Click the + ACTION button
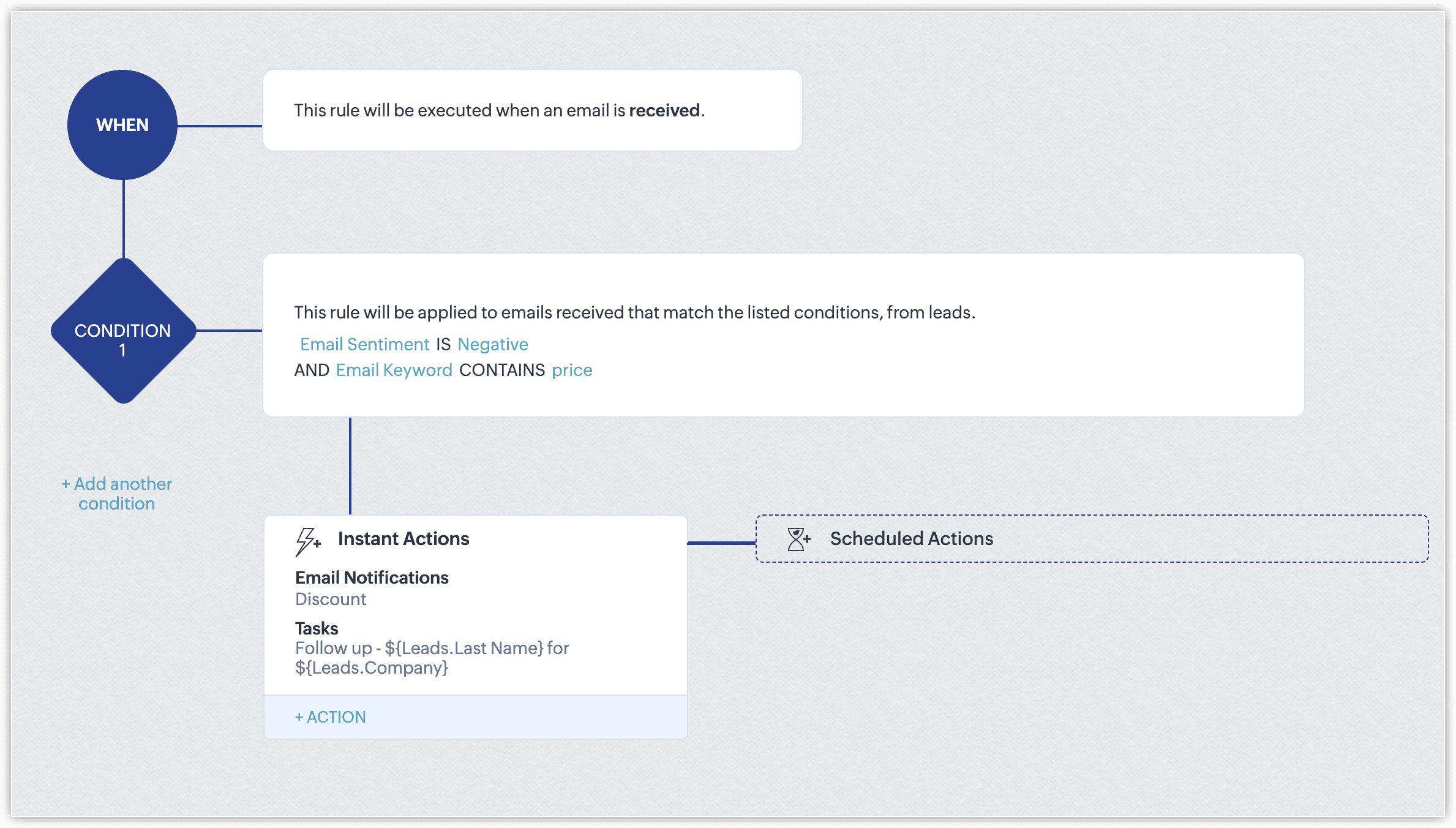 (331, 717)
